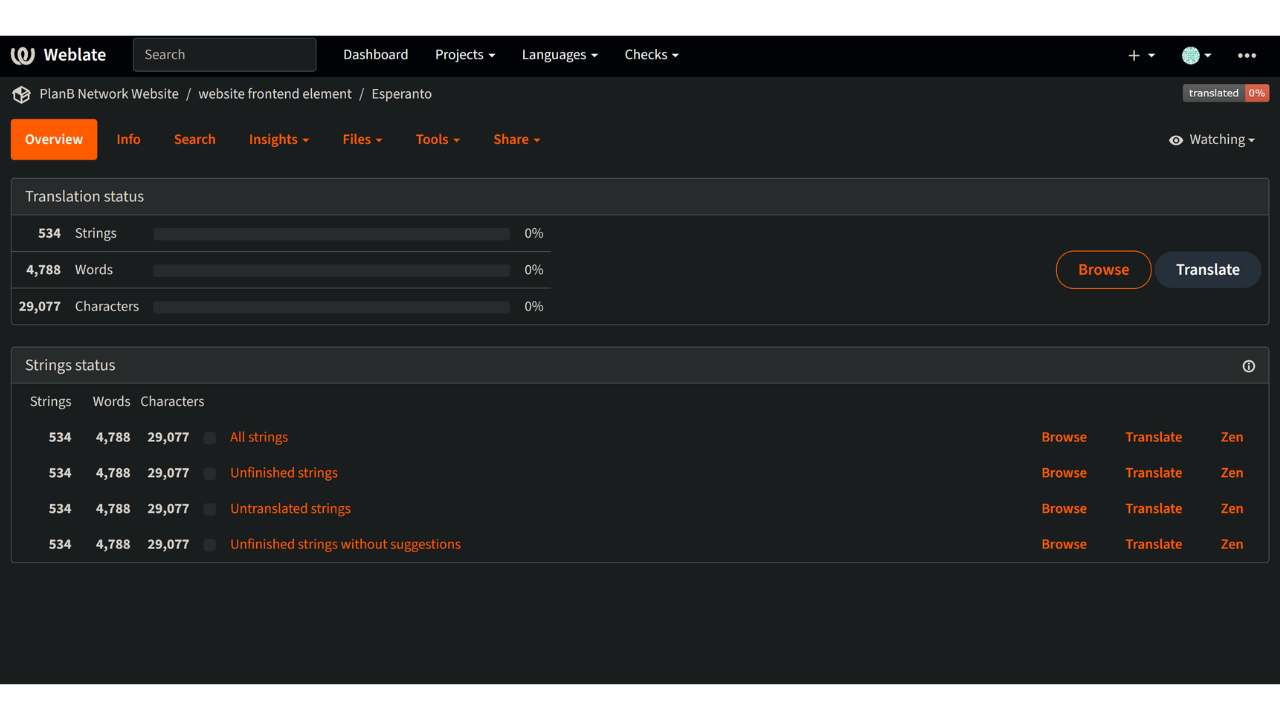
Task: Expand the Languages dropdown menu
Action: pyautogui.click(x=559, y=55)
